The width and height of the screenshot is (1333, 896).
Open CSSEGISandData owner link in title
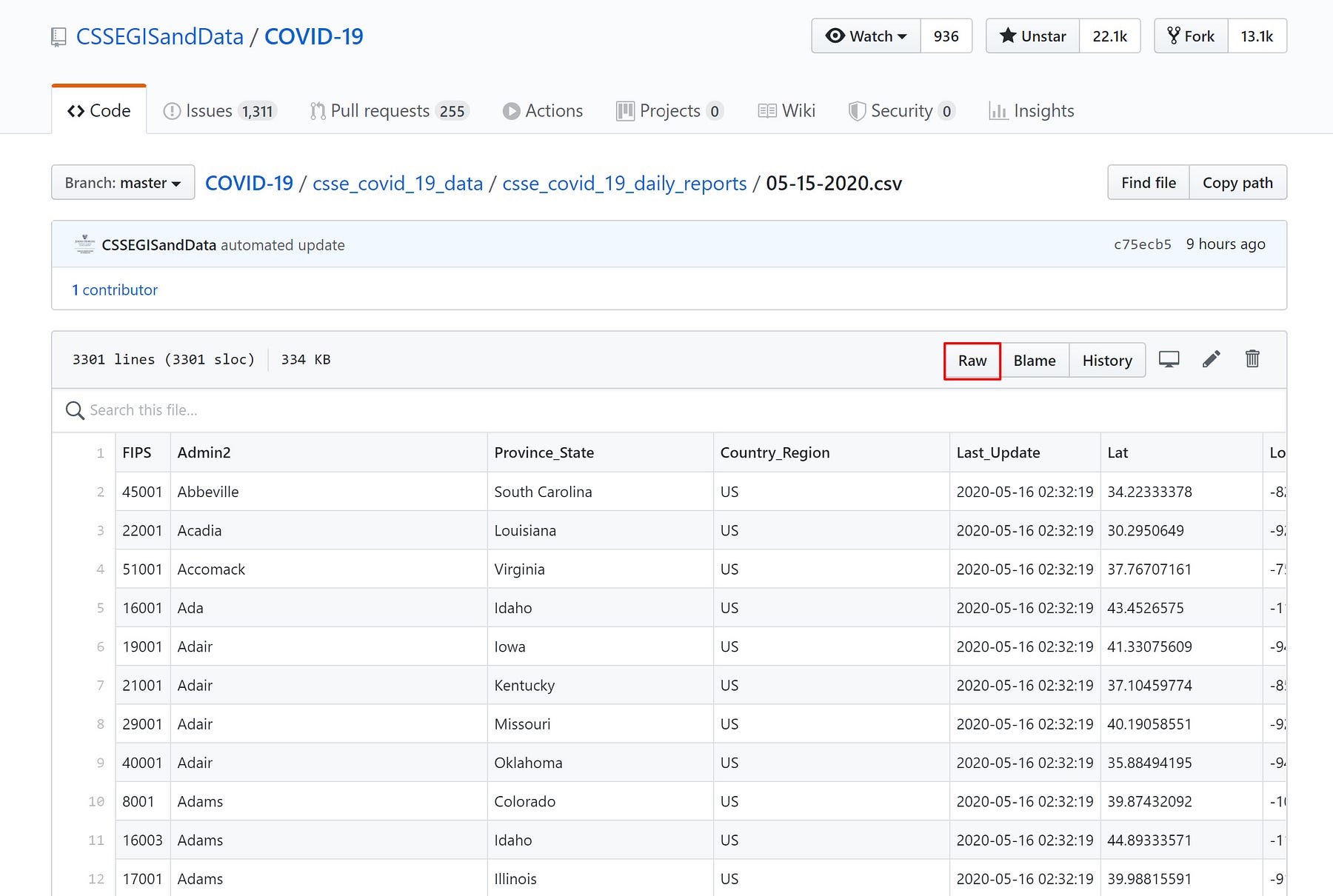point(160,37)
